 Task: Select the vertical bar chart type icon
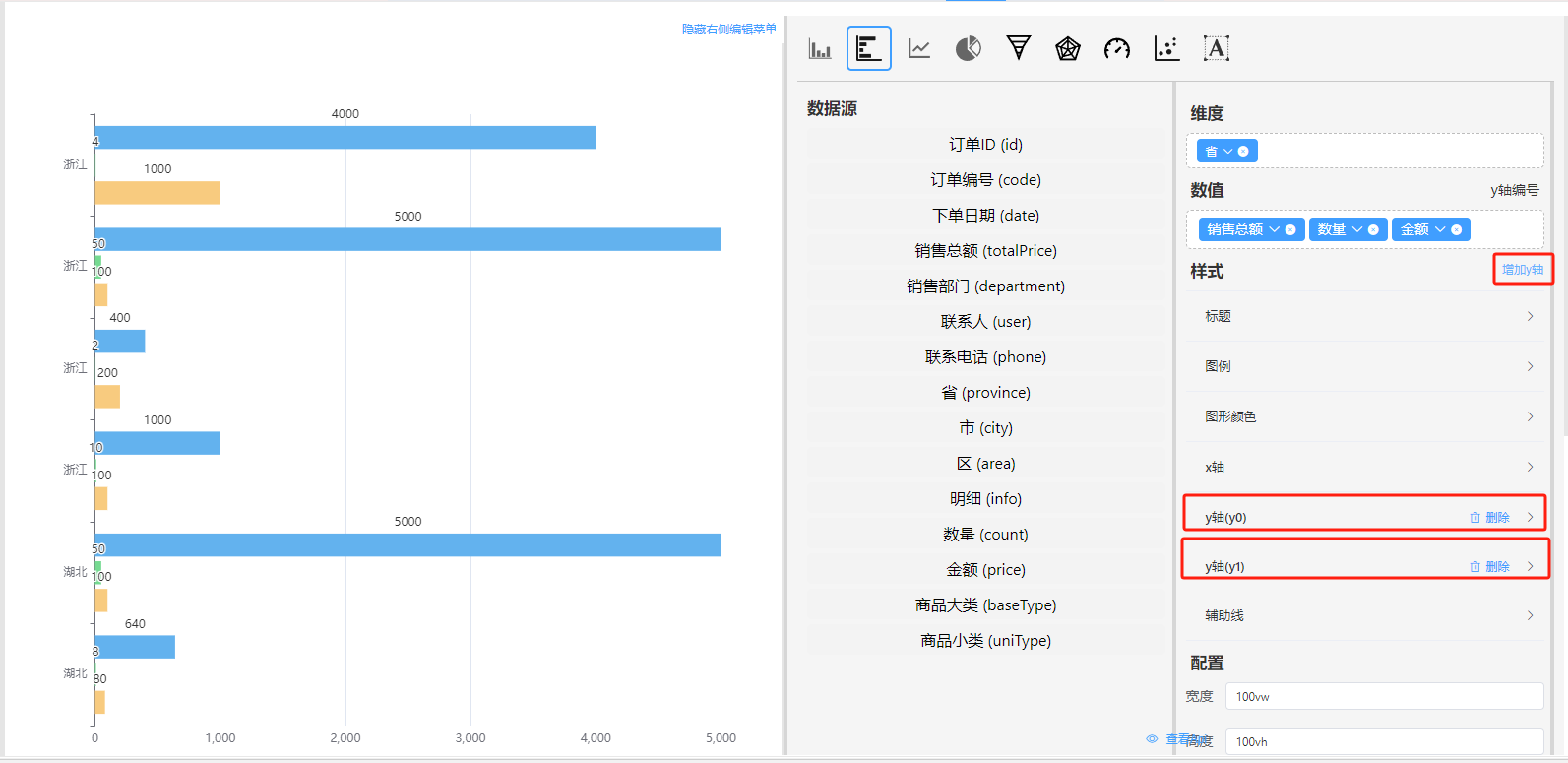[x=819, y=48]
